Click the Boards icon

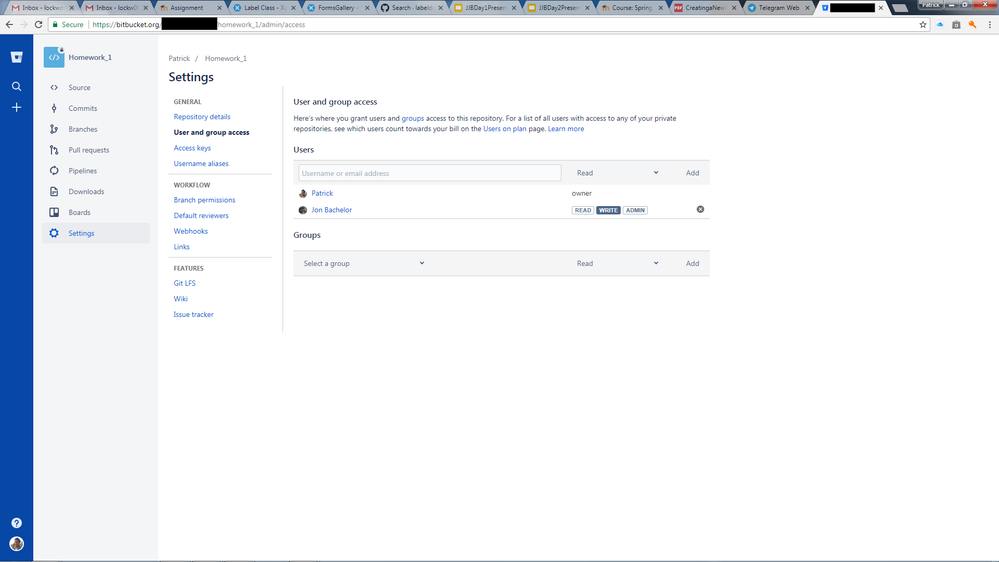click(x=54, y=212)
